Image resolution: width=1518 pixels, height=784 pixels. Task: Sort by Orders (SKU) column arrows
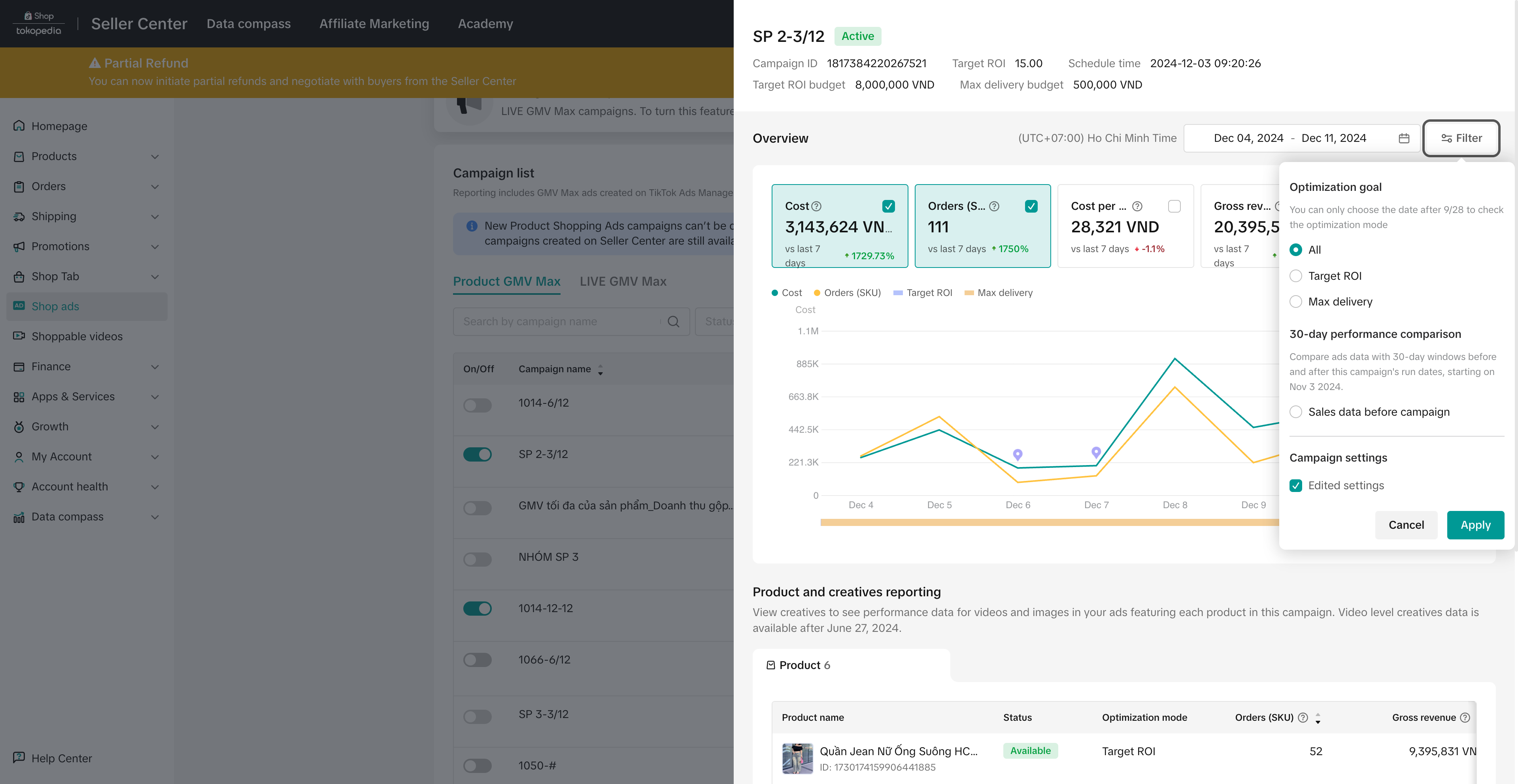coord(1318,718)
